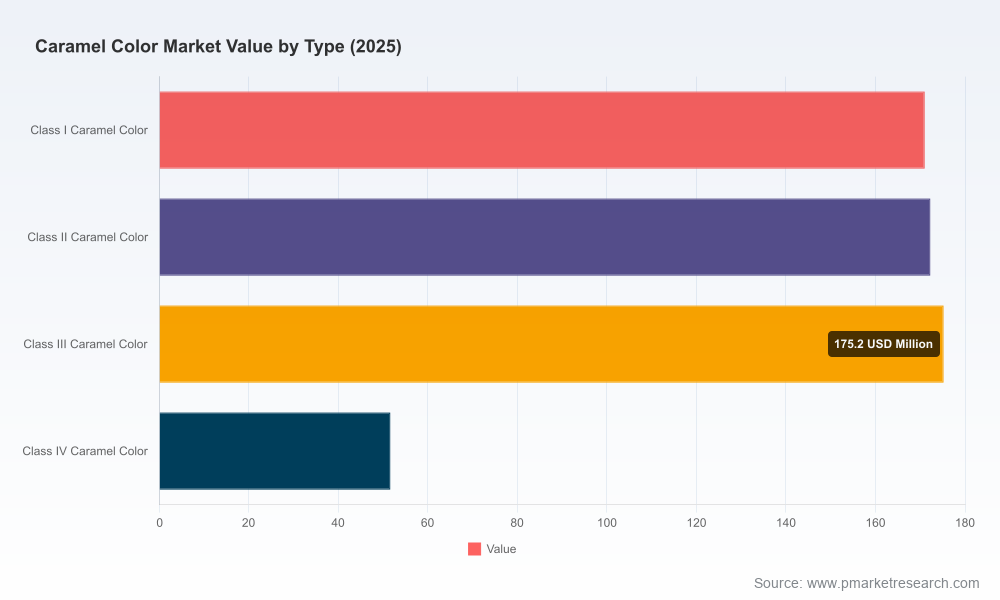
Task: Click the chart title Caramel Color Market Value
Action: click(x=218, y=47)
